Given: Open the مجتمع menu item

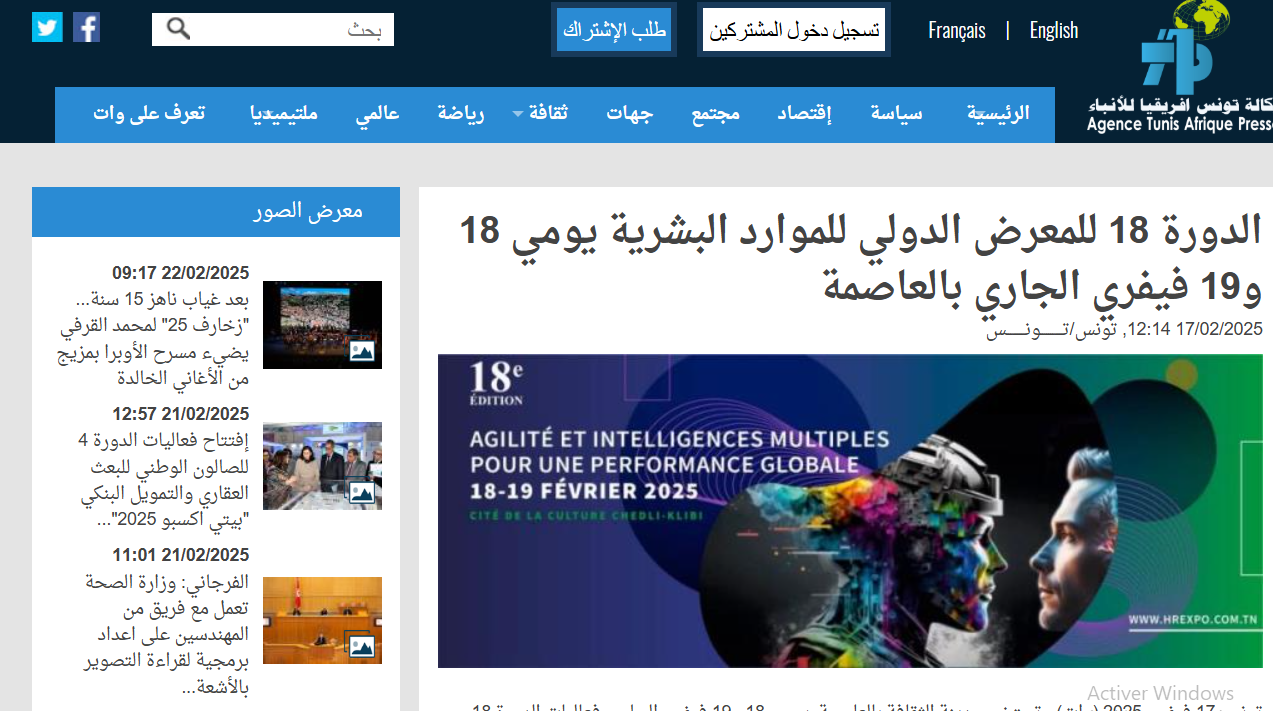Looking at the screenshot, I should tap(716, 113).
